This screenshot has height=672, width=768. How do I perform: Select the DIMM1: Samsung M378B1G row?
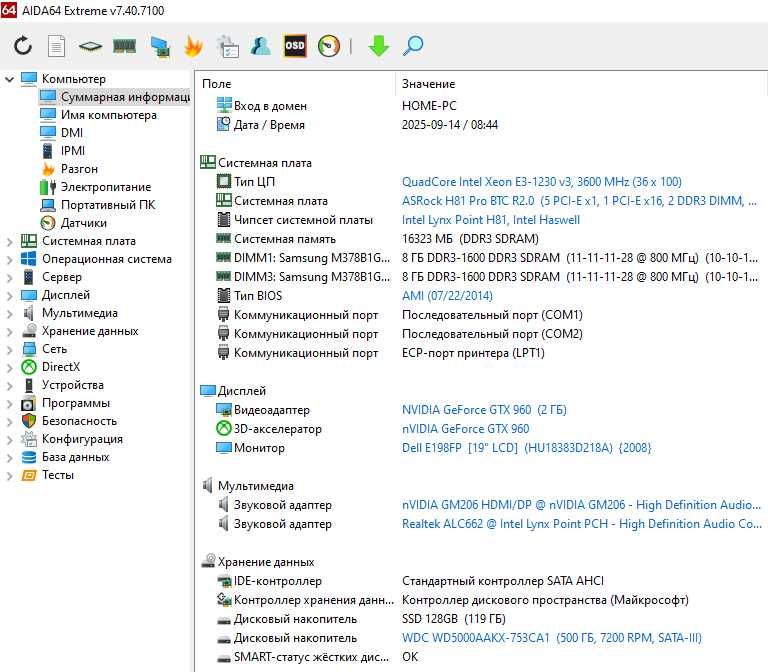(x=480, y=258)
